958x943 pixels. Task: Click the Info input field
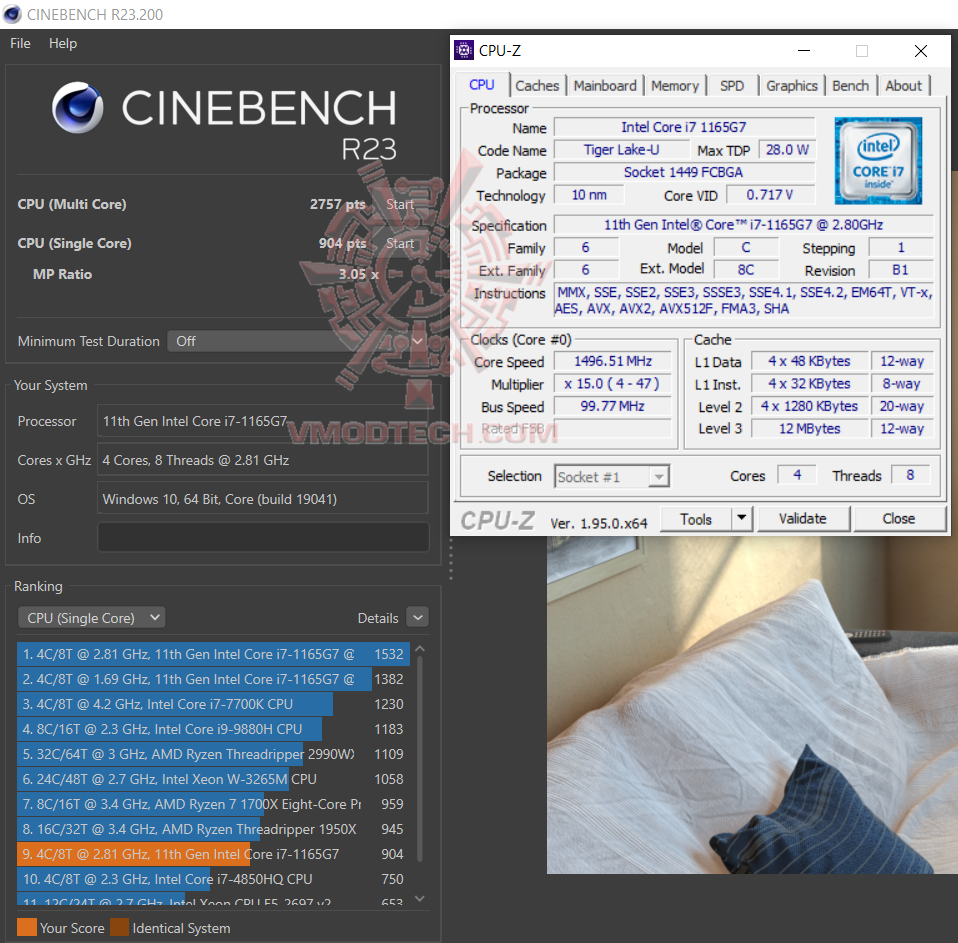[263, 538]
